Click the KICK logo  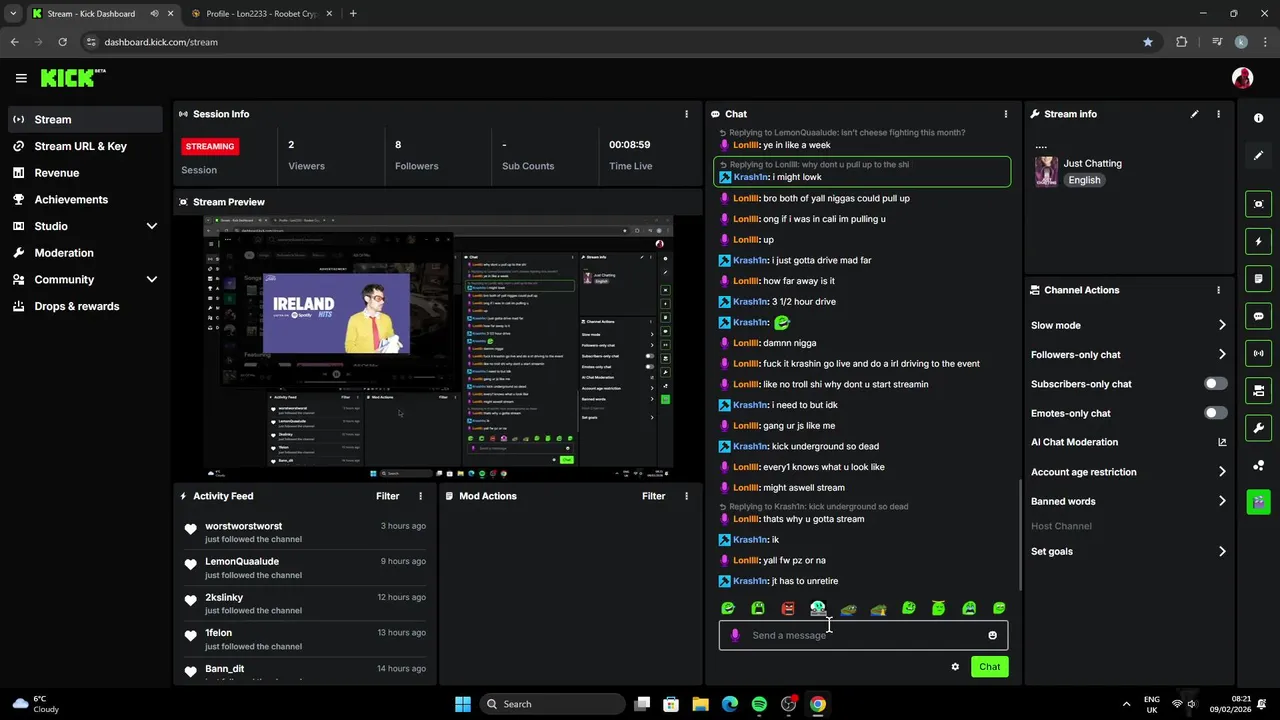[73, 78]
